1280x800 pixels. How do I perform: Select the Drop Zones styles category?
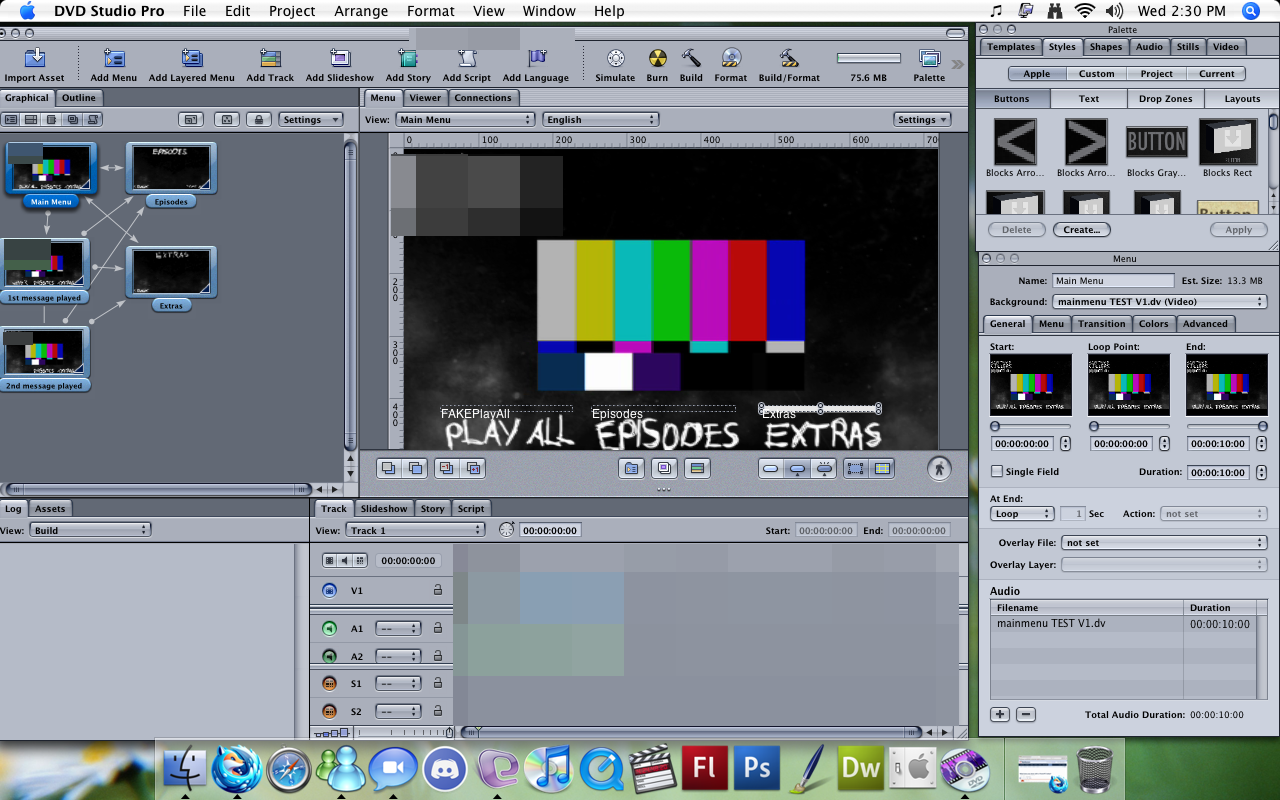pyautogui.click(x=1166, y=98)
